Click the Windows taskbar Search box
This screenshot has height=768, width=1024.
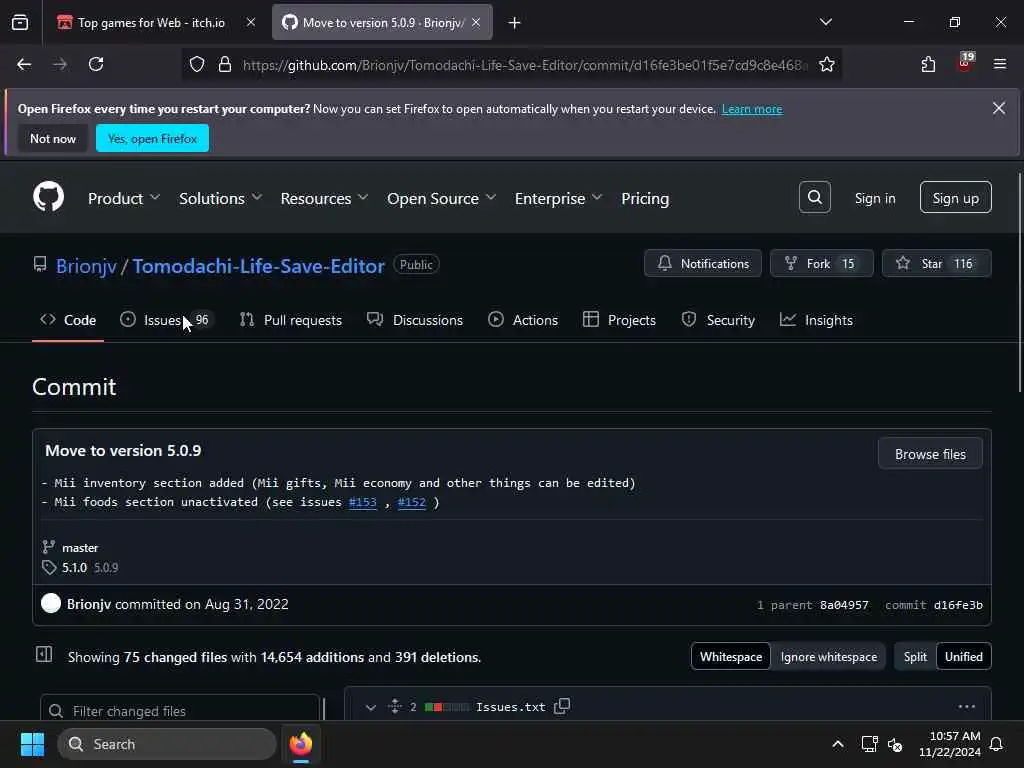[x=167, y=744]
